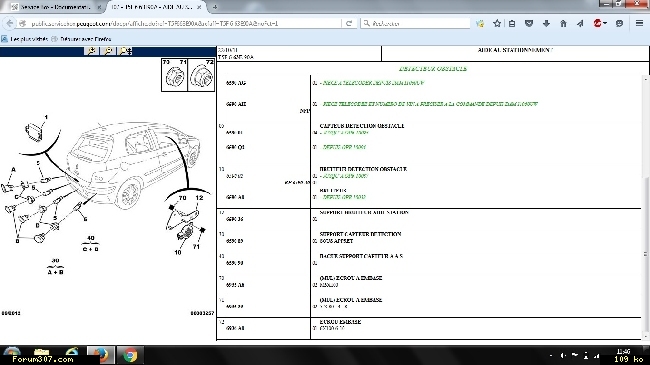The width and height of the screenshot is (650, 365).
Task: Open the Firefox hamburger menu
Action: click(x=639, y=23)
